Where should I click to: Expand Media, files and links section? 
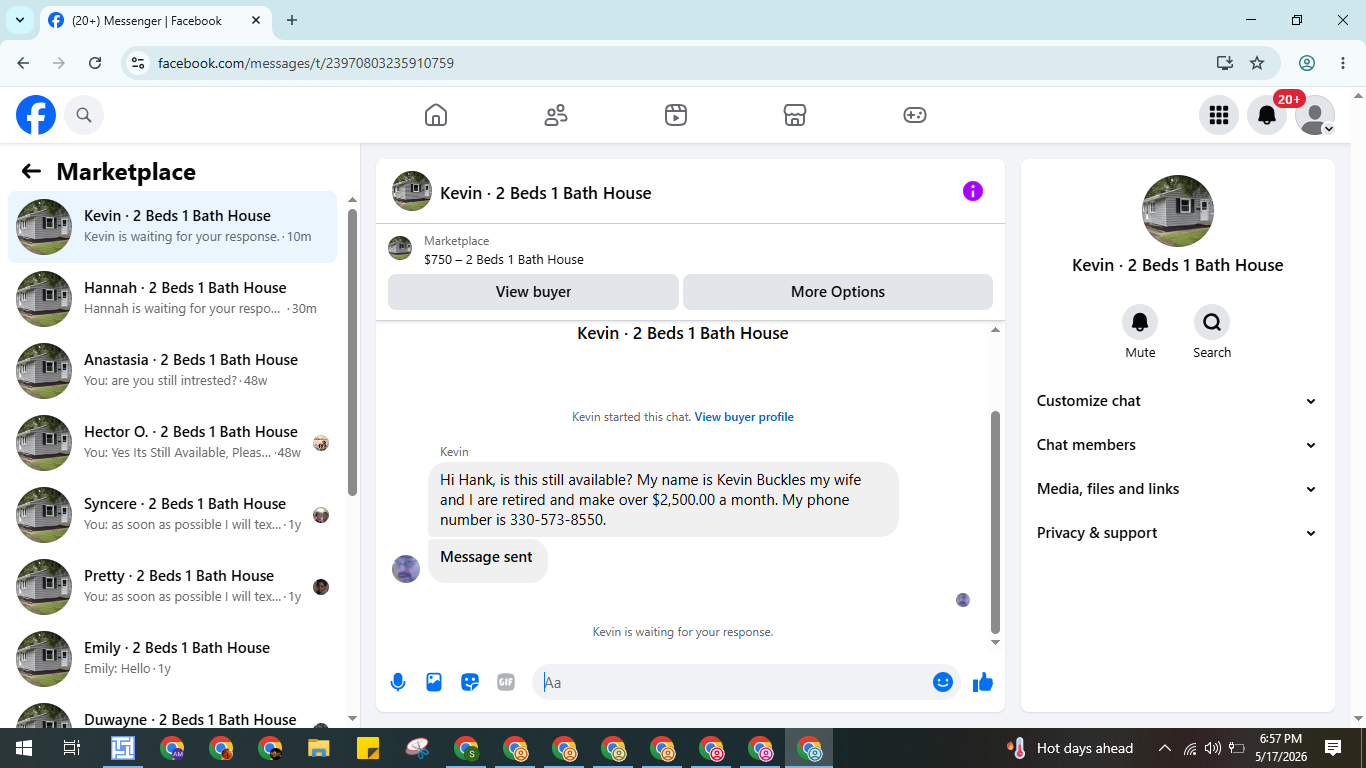coord(1178,489)
